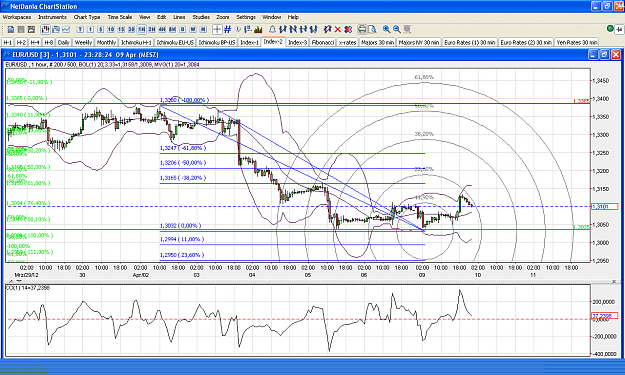Click the print preview icon
Screen dimensions: 625x375
pos(372,29)
